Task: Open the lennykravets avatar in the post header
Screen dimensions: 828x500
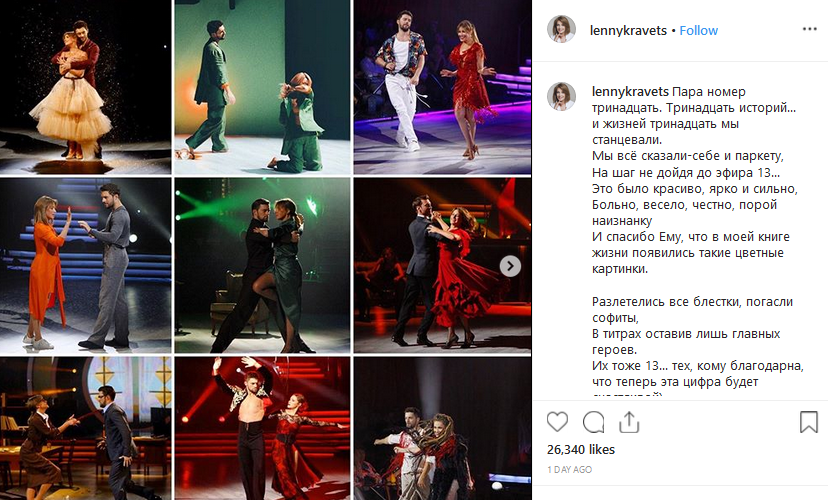Action: pos(561,29)
